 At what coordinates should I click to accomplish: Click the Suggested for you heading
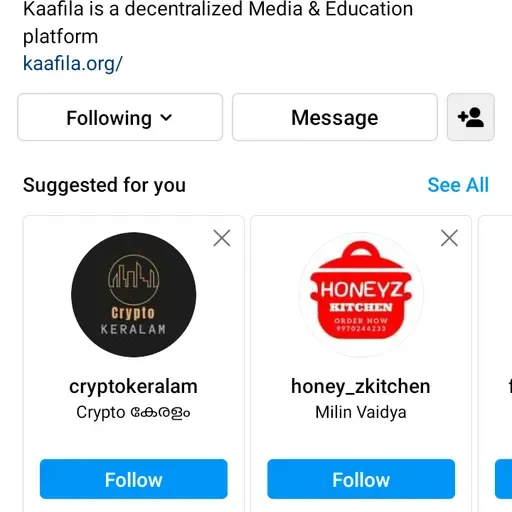point(104,185)
